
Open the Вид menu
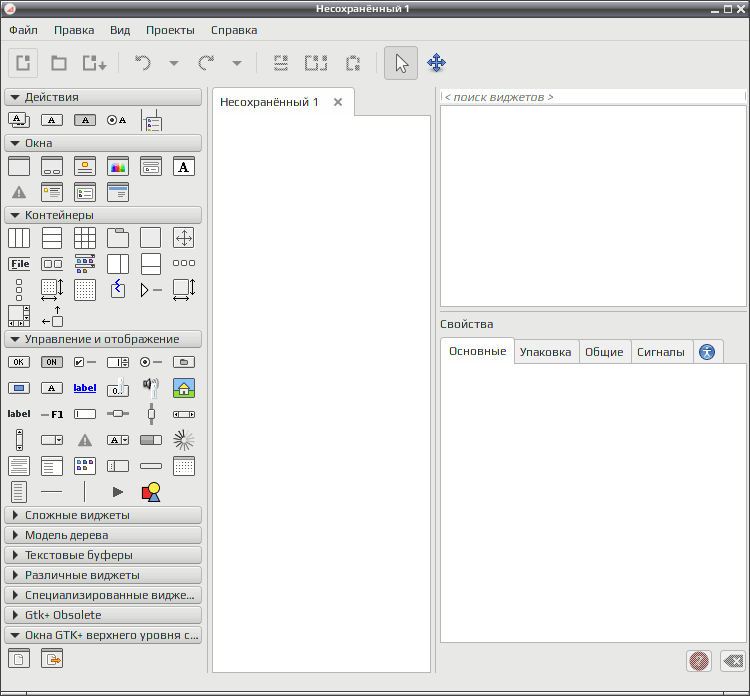click(x=120, y=30)
